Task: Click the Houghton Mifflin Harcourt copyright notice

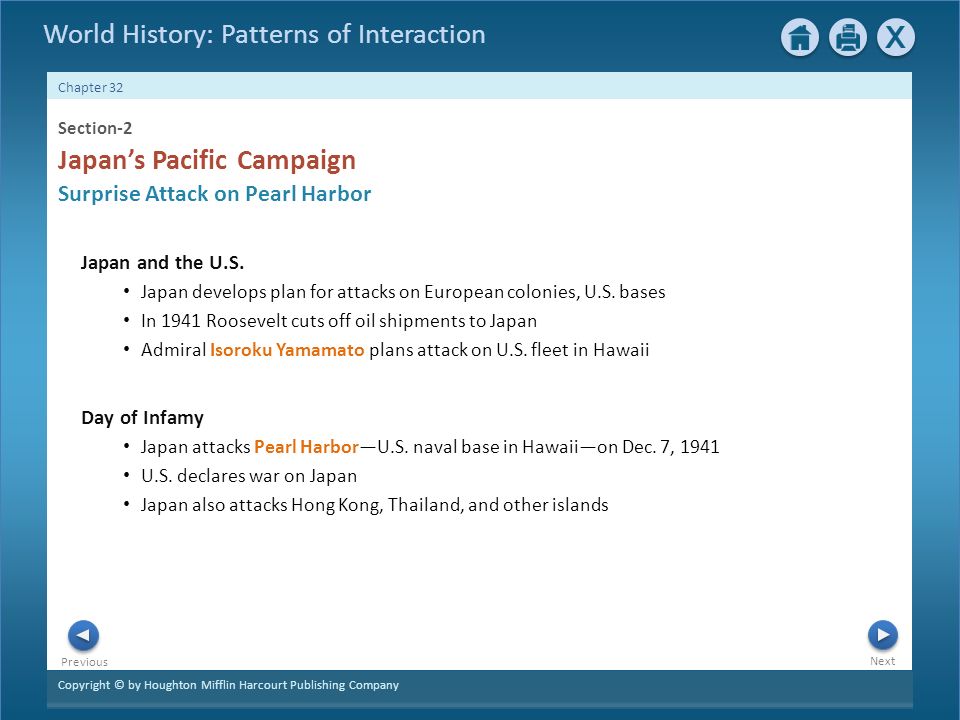Action: tap(228, 685)
